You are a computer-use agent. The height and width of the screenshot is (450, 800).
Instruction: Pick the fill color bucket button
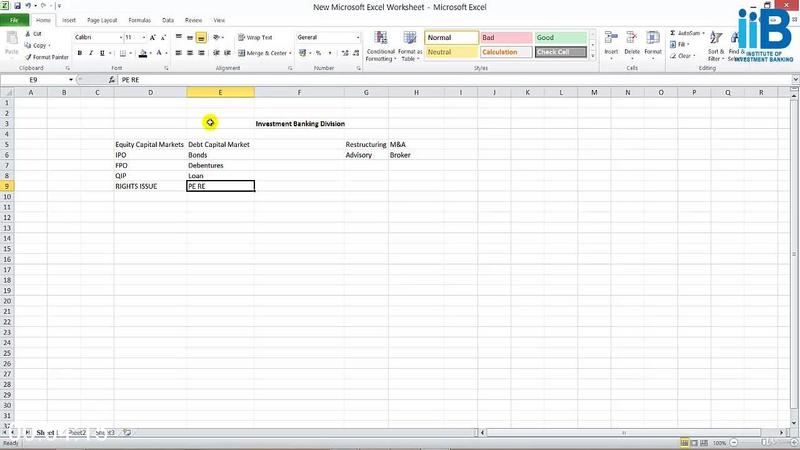click(x=143, y=53)
